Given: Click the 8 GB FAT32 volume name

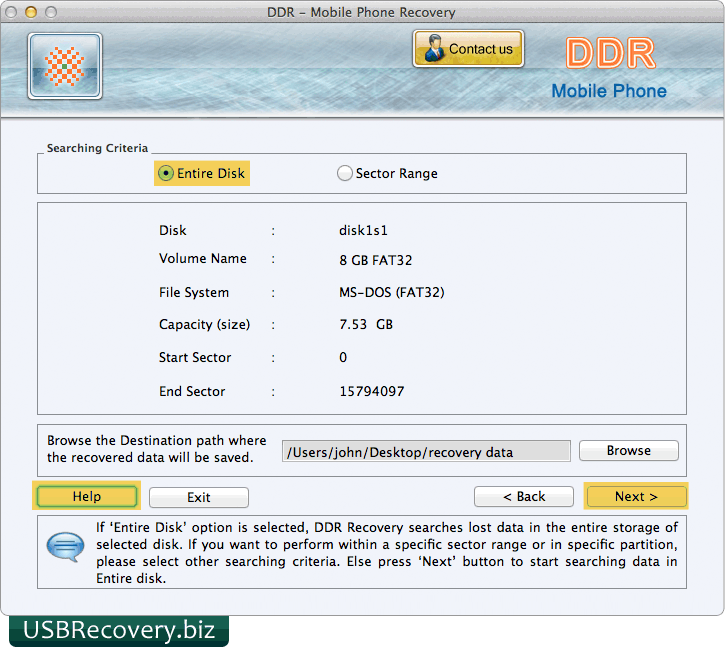Looking at the screenshot, I should (x=375, y=260).
